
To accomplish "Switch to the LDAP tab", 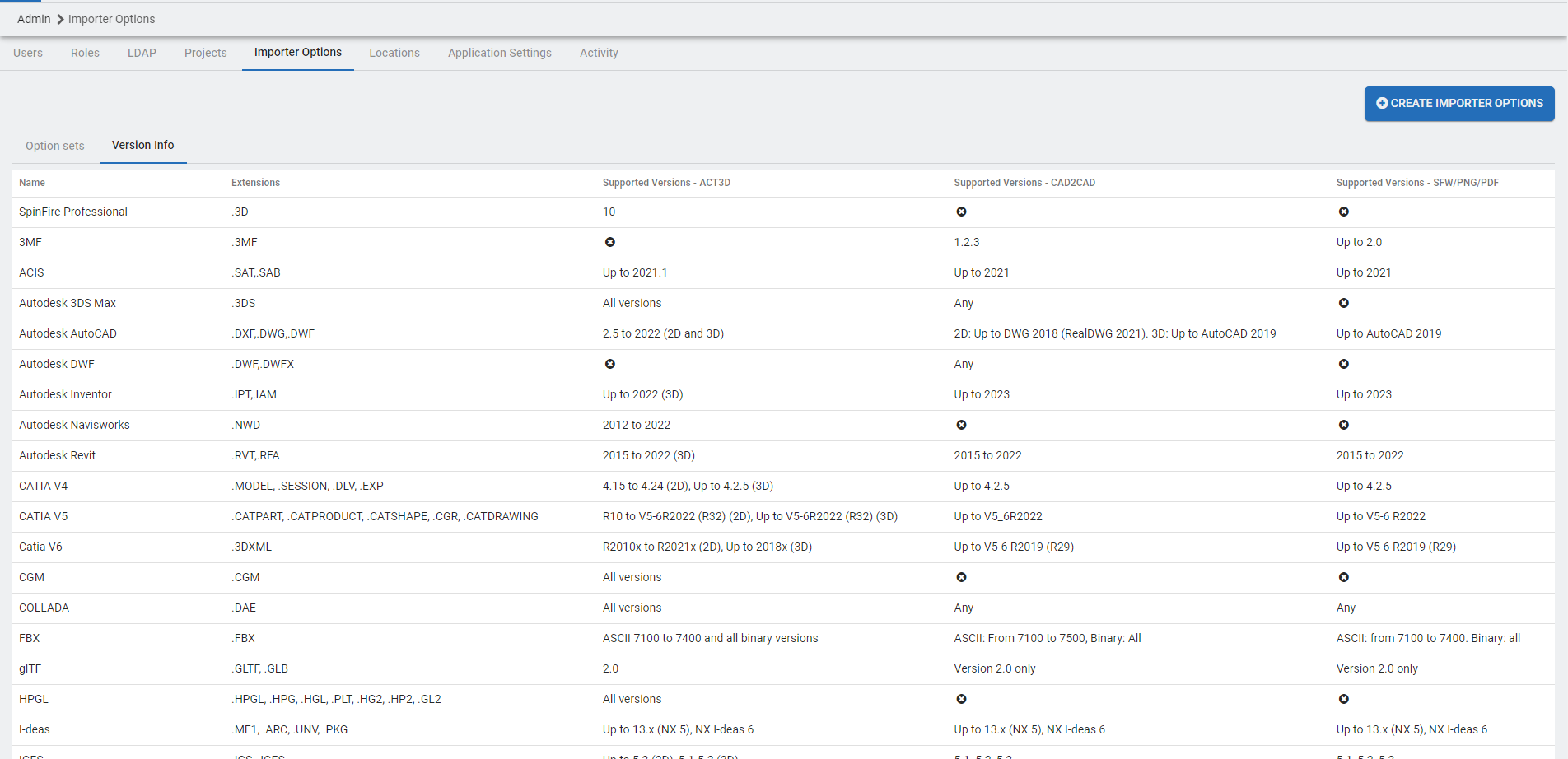I will [x=142, y=53].
